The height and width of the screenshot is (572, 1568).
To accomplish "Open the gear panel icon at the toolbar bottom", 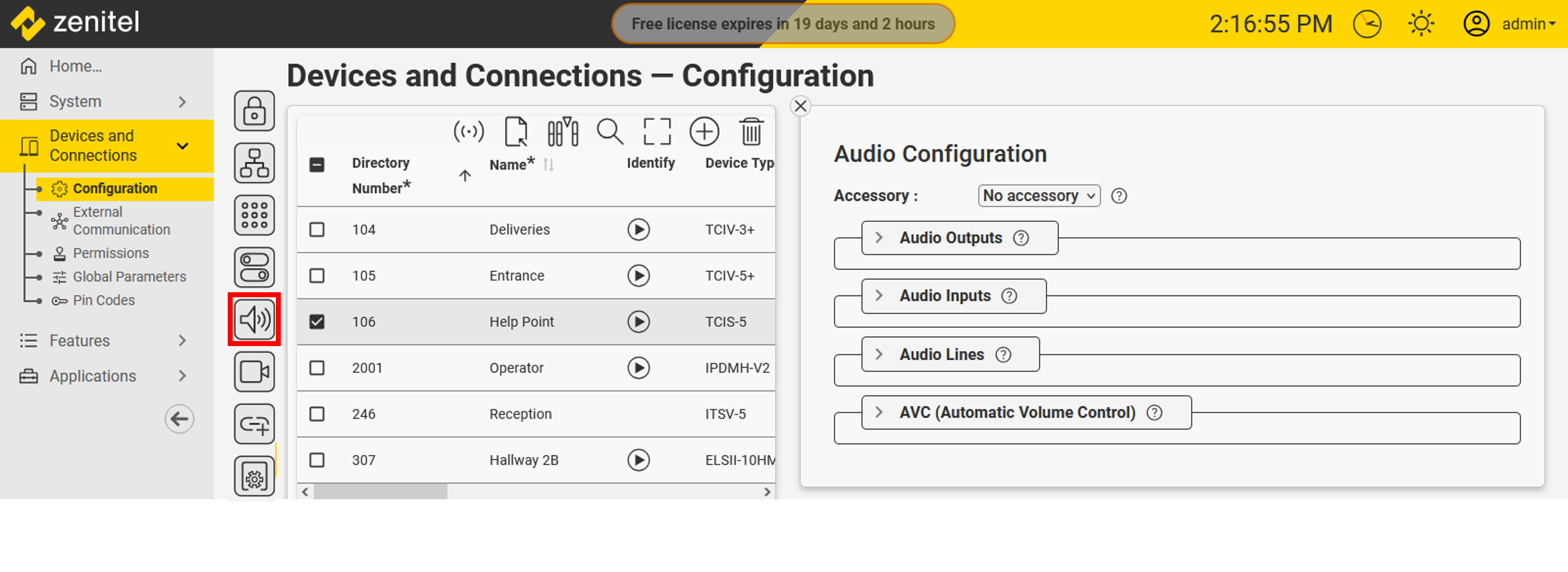I will 254,476.
